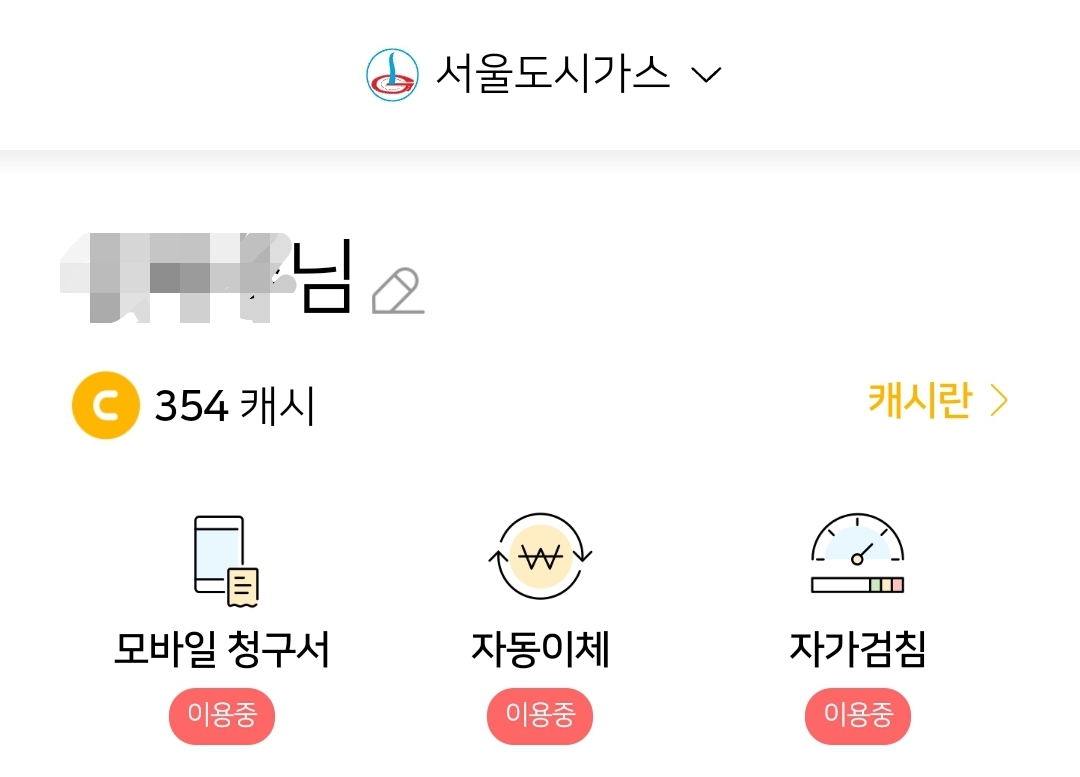Open the 자가검침 label
Screen dimensions: 1080x777
[x=857, y=650]
